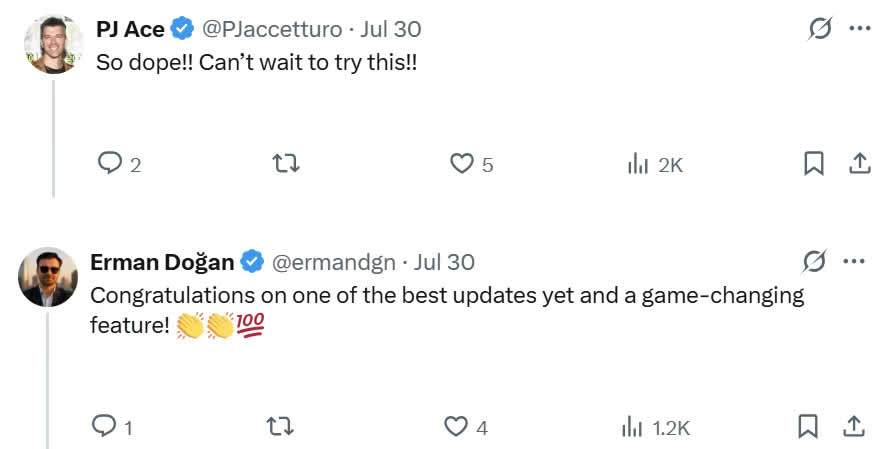Repost PJ Ace's tweet
The width and height of the screenshot is (890, 449).
point(286,163)
